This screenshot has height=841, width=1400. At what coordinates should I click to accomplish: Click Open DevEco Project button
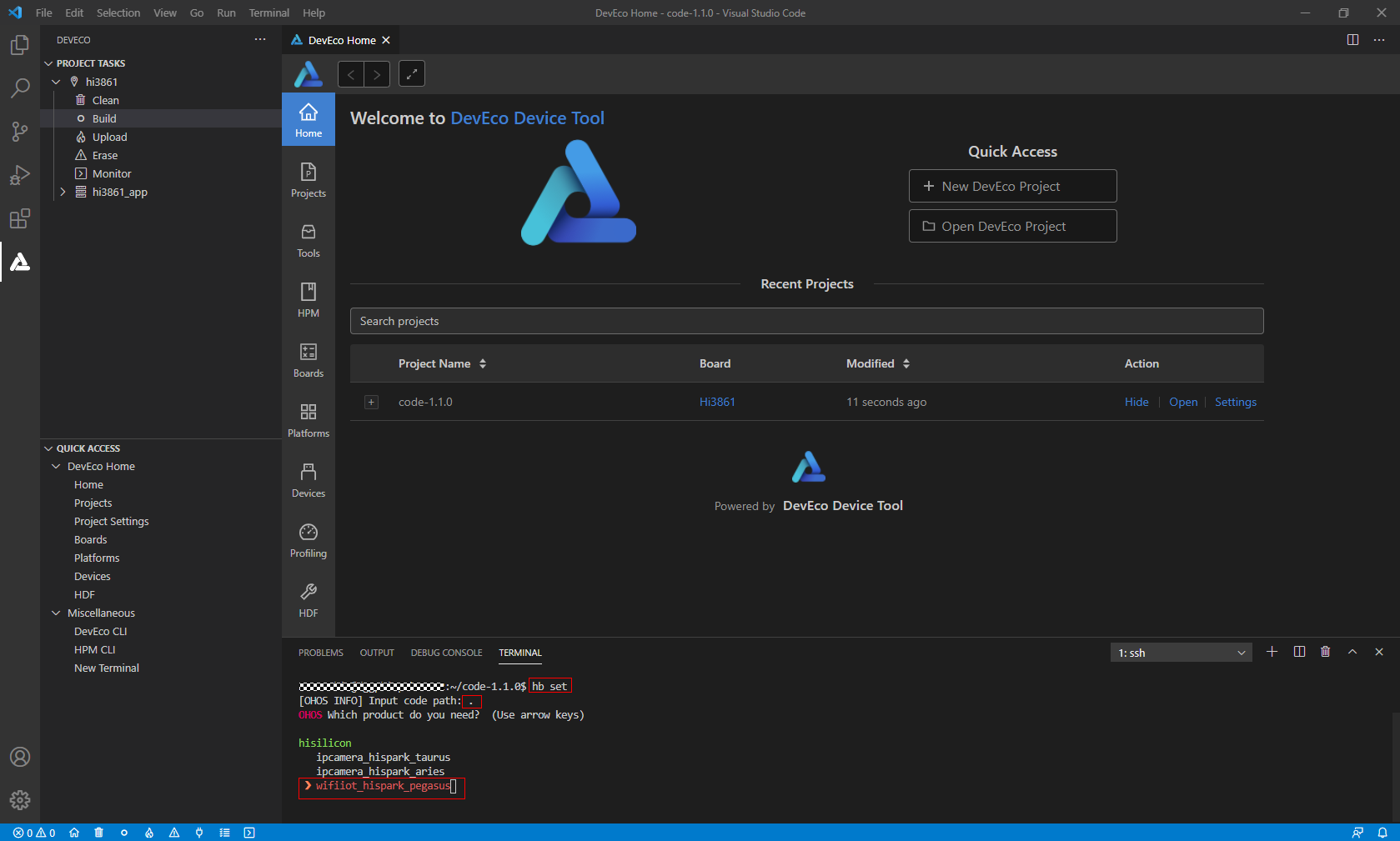point(1012,226)
